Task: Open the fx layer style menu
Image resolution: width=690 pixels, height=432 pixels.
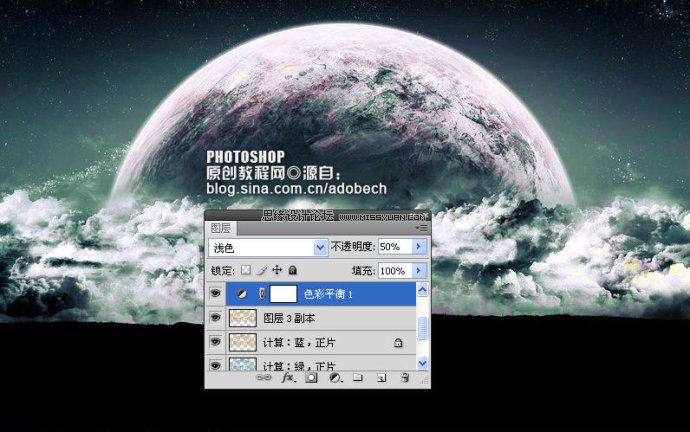Action: click(288, 377)
